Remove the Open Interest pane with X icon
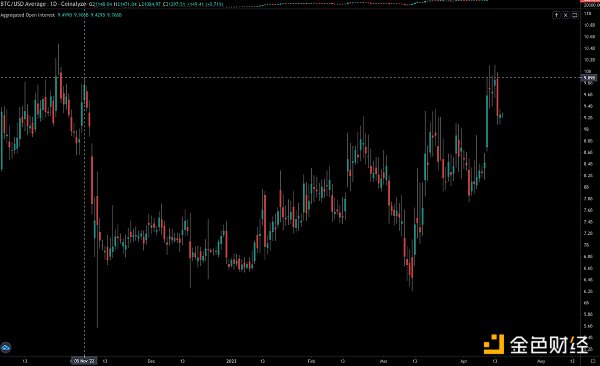This screenshot has width=600, height=366. tap(566, 15)
